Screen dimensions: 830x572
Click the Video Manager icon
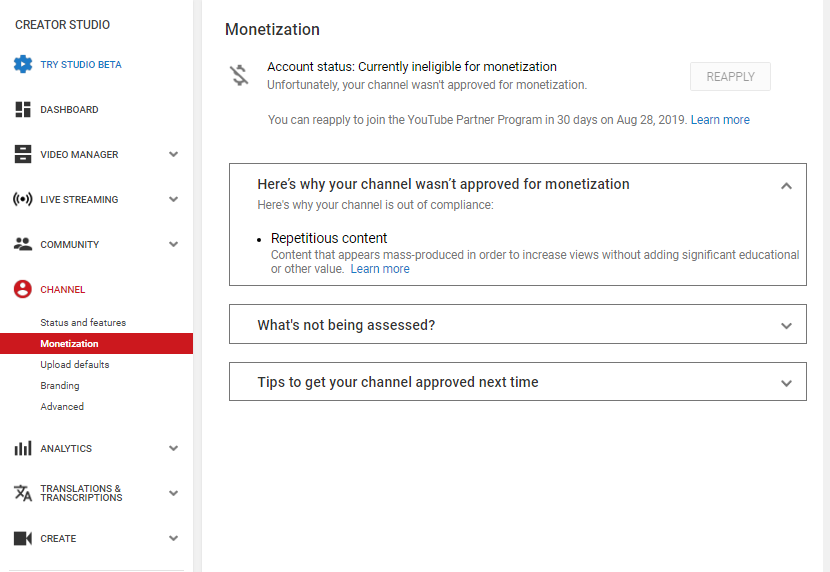click(x=23, y=155)
